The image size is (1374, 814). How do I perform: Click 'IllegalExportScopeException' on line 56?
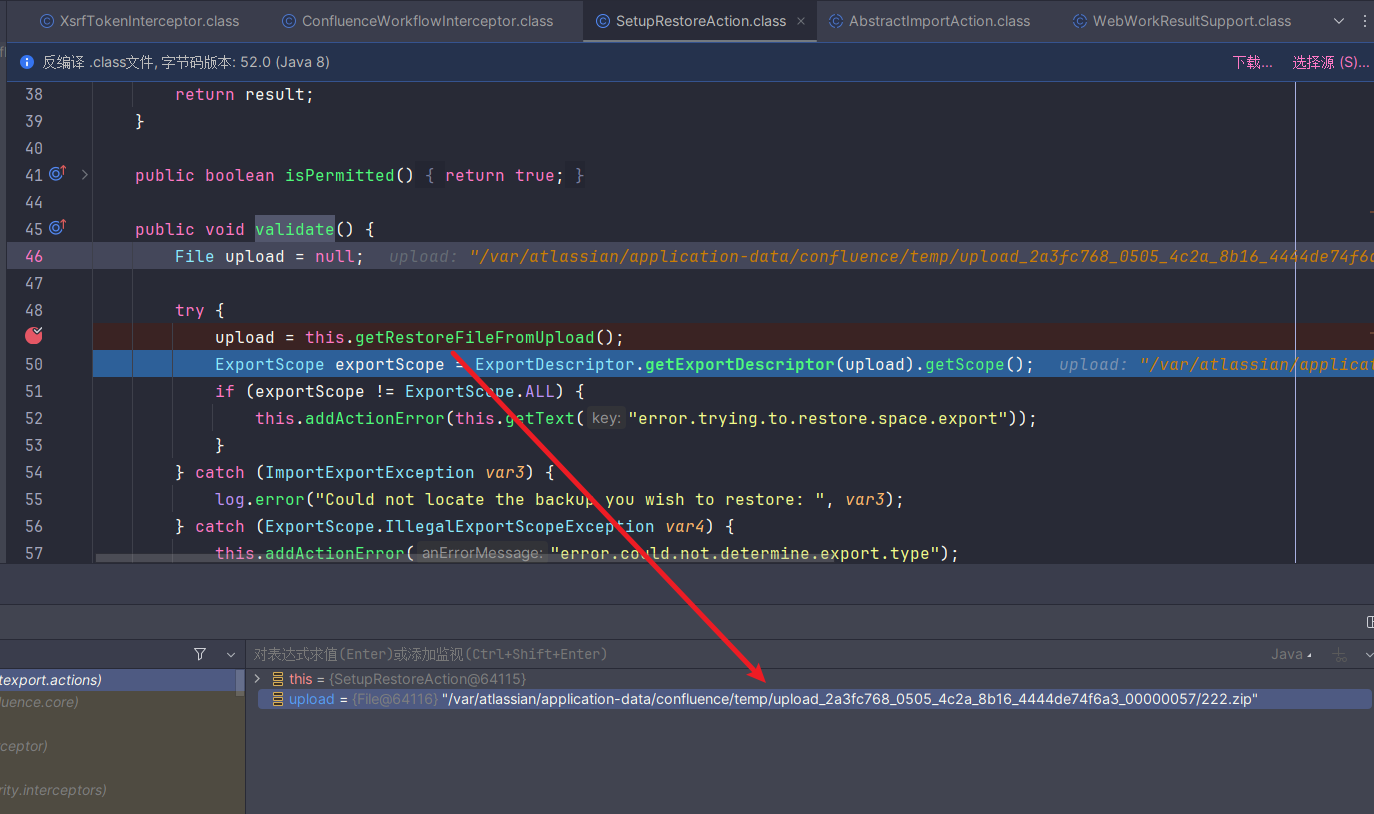point(520,526)
